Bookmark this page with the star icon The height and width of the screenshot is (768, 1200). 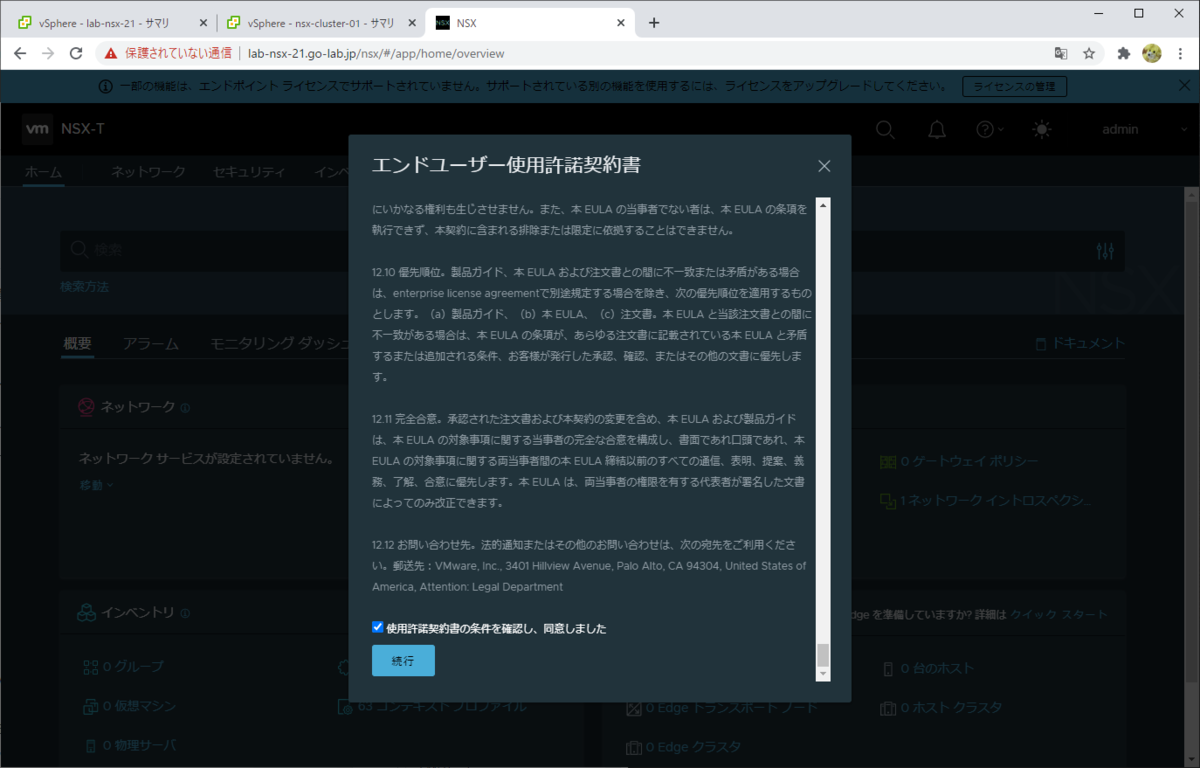coord(1088,54)
